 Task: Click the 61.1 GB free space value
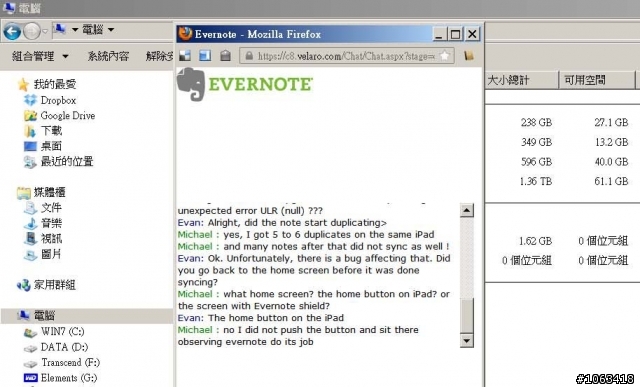(x=611, y=181)
